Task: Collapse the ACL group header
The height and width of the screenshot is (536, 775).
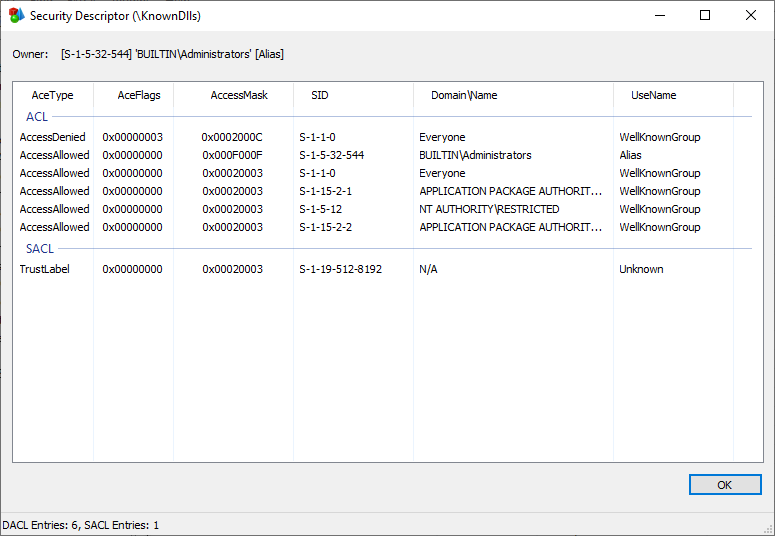Action: click(37, 117)
